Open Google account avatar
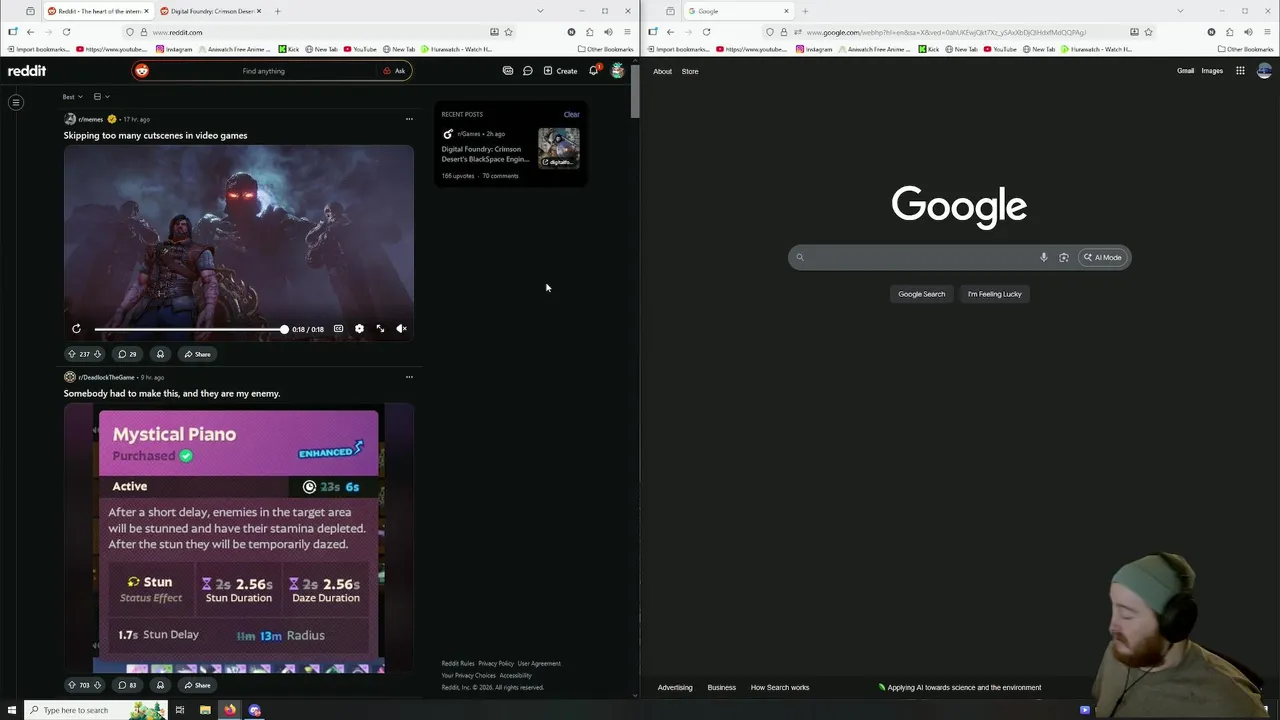The height and width of the screenshot is (720, 1280). tap(1264, 71)
